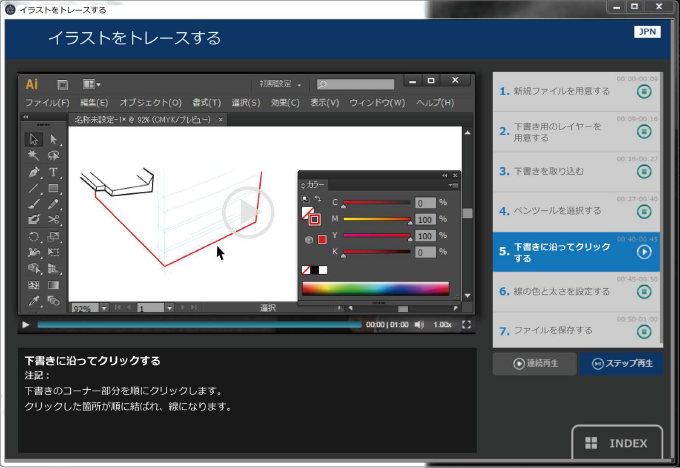Select the Paintbrush tool

[33, 204]
